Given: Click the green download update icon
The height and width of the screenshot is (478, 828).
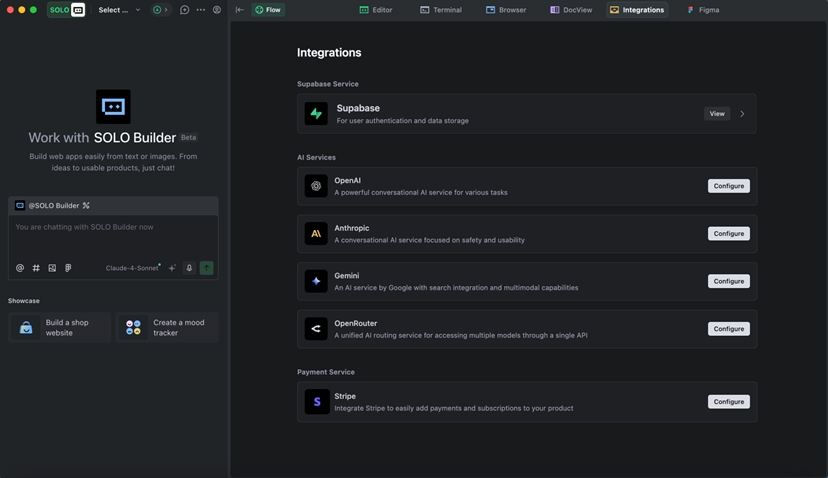Looking at the screenshot, I should coord(157,10).
